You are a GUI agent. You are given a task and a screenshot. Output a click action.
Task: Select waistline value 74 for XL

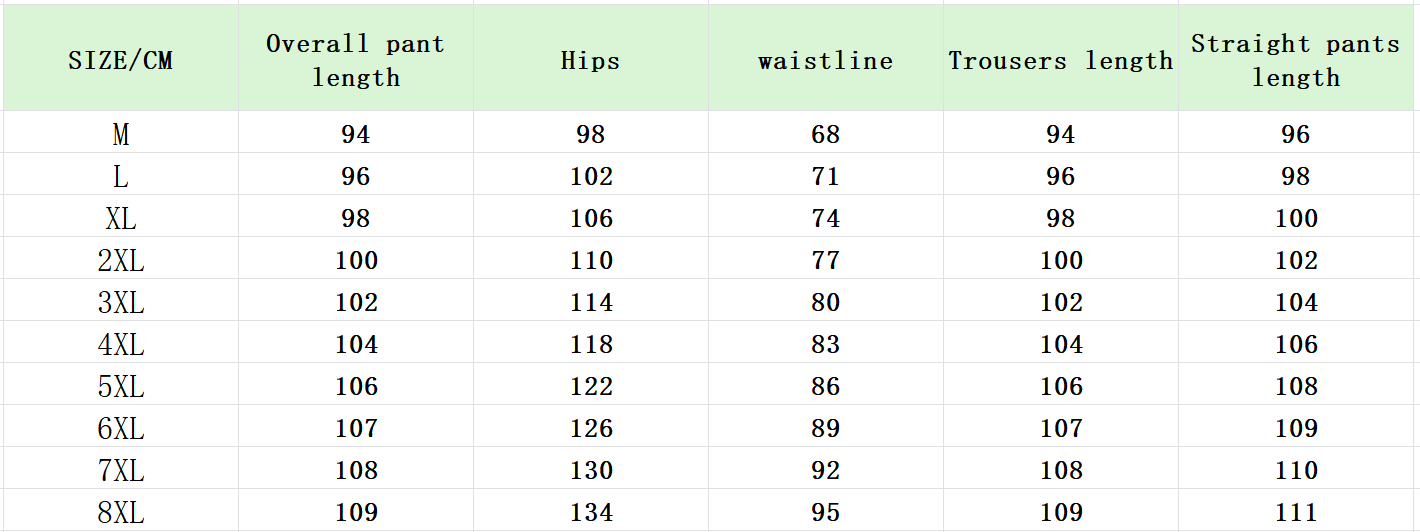pos(825,219)
